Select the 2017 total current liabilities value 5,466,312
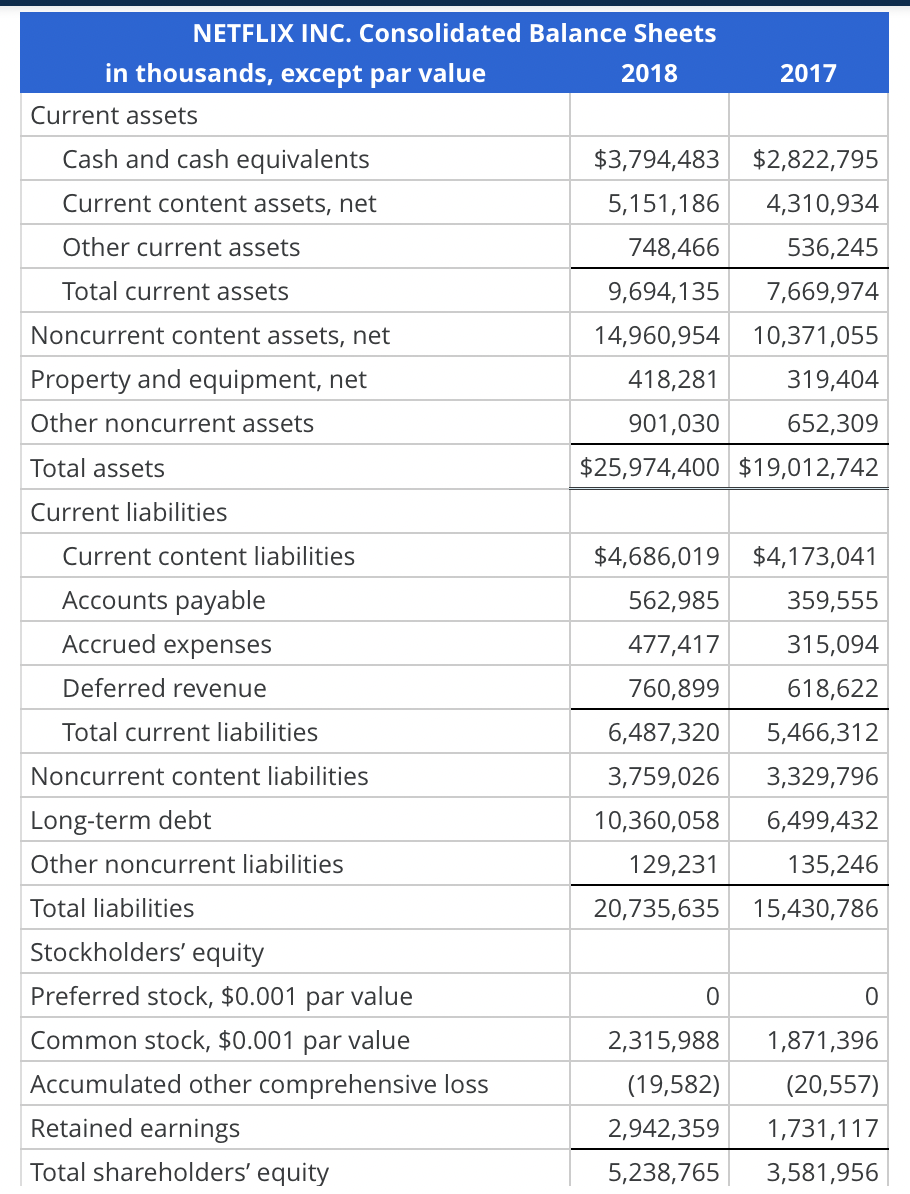Viewport: 910px width, 1194px height. (822, 732)
